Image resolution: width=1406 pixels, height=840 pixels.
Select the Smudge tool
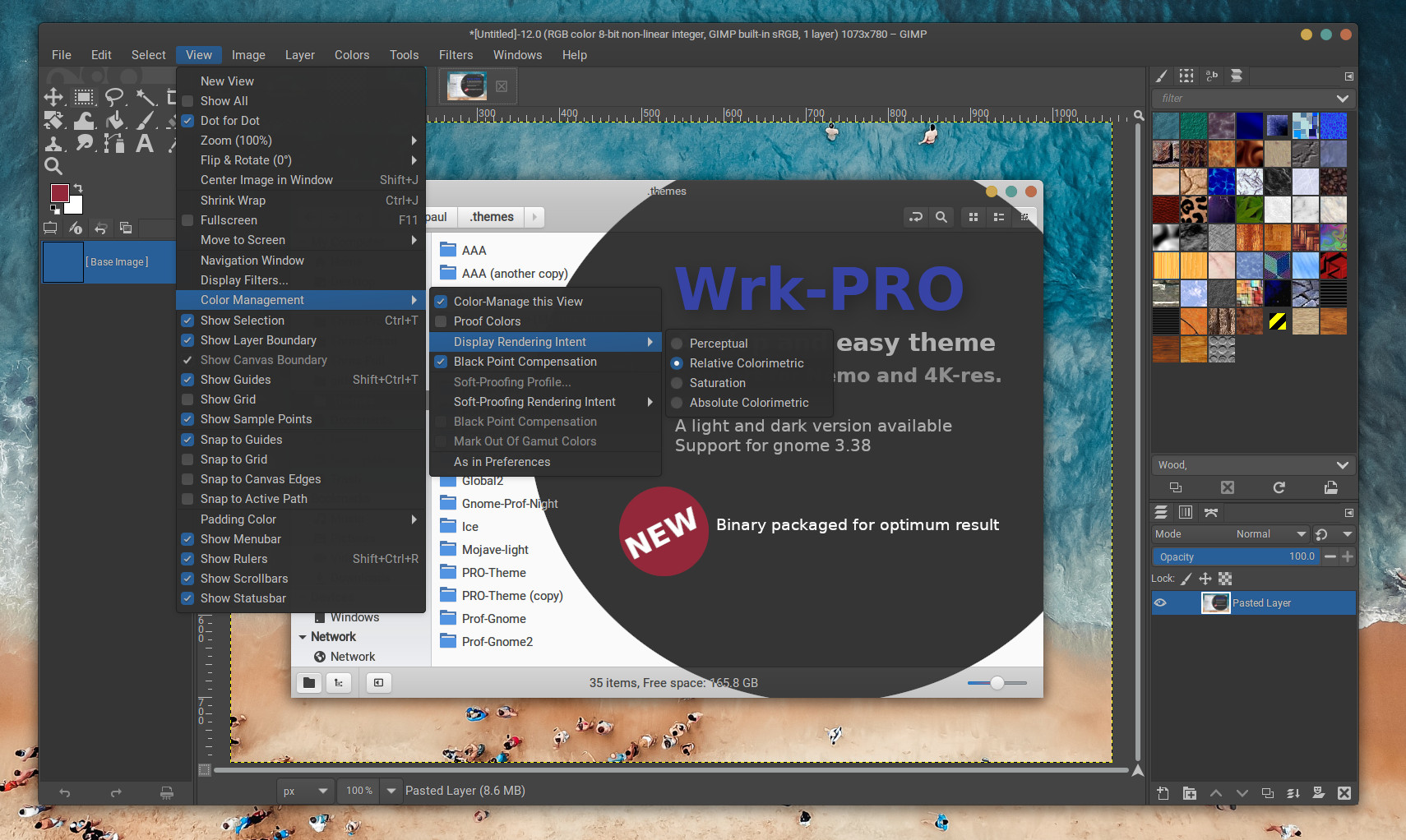tap(84, 144)
